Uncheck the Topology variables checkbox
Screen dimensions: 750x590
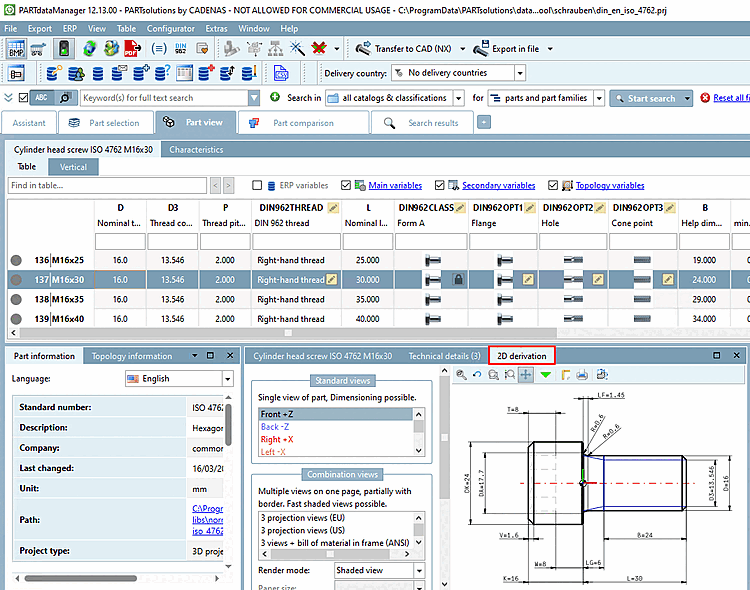pyautogui.click(x=553, y=185)
